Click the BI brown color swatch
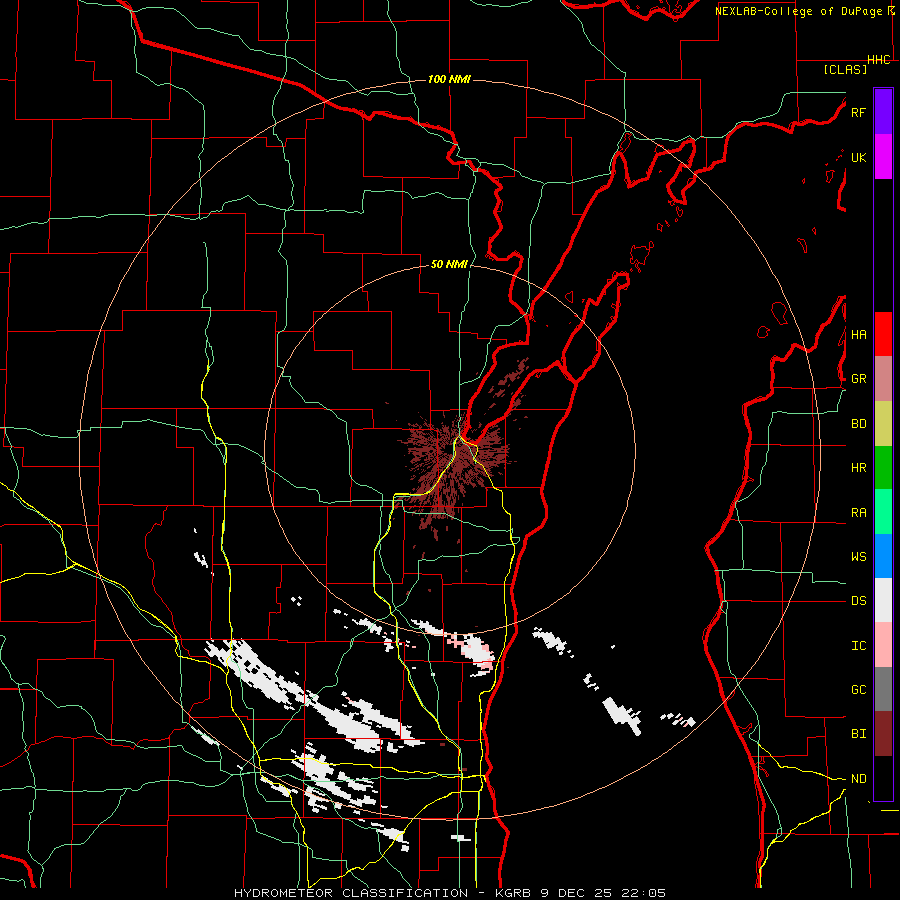This screenshot has width=900, height=900. coord(883,734)
